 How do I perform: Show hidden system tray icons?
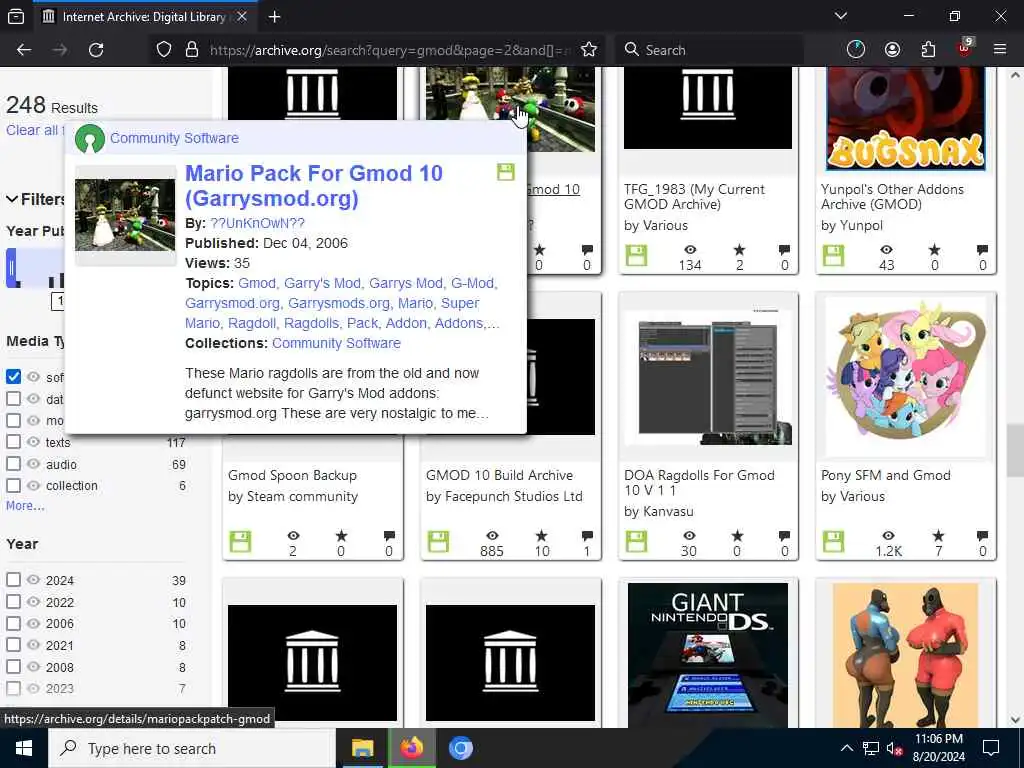[846, 748]
